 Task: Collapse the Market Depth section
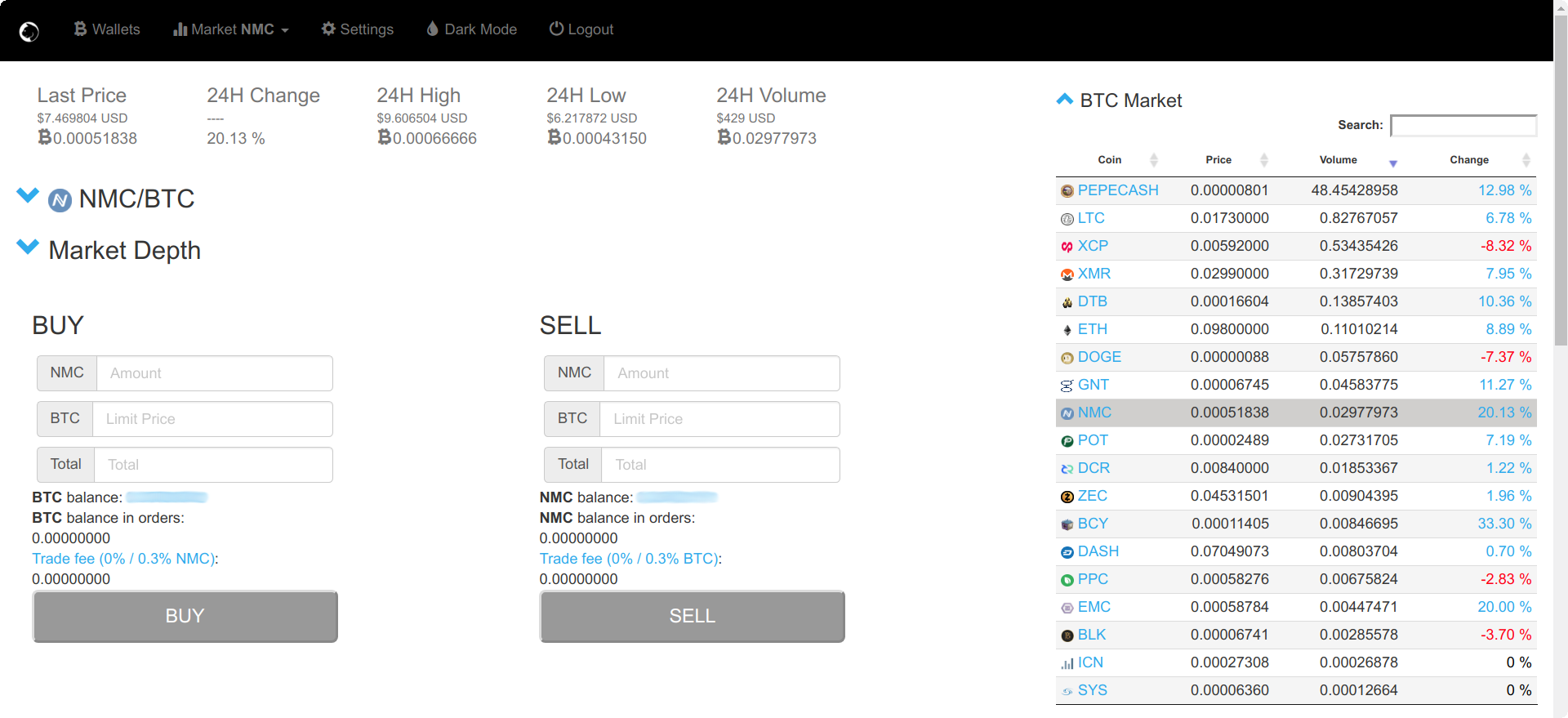tap(28, 248)
